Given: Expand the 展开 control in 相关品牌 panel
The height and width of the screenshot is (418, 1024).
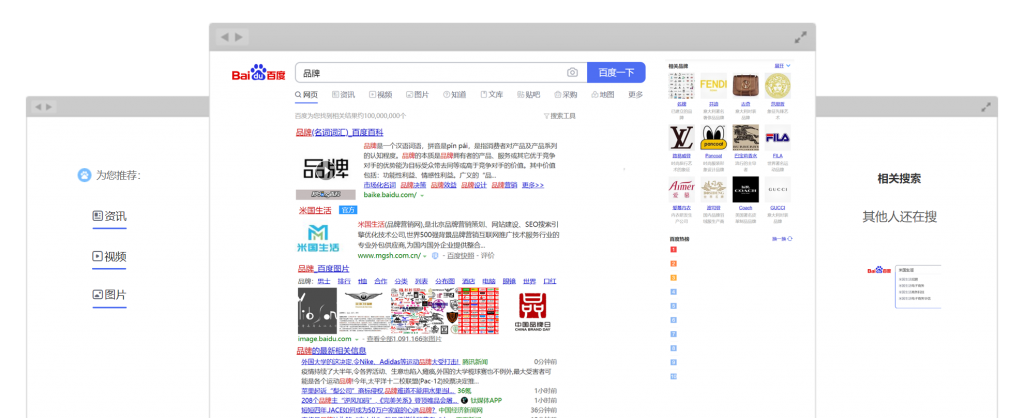Looking at the screenshot, I should [x=782, y=66].
